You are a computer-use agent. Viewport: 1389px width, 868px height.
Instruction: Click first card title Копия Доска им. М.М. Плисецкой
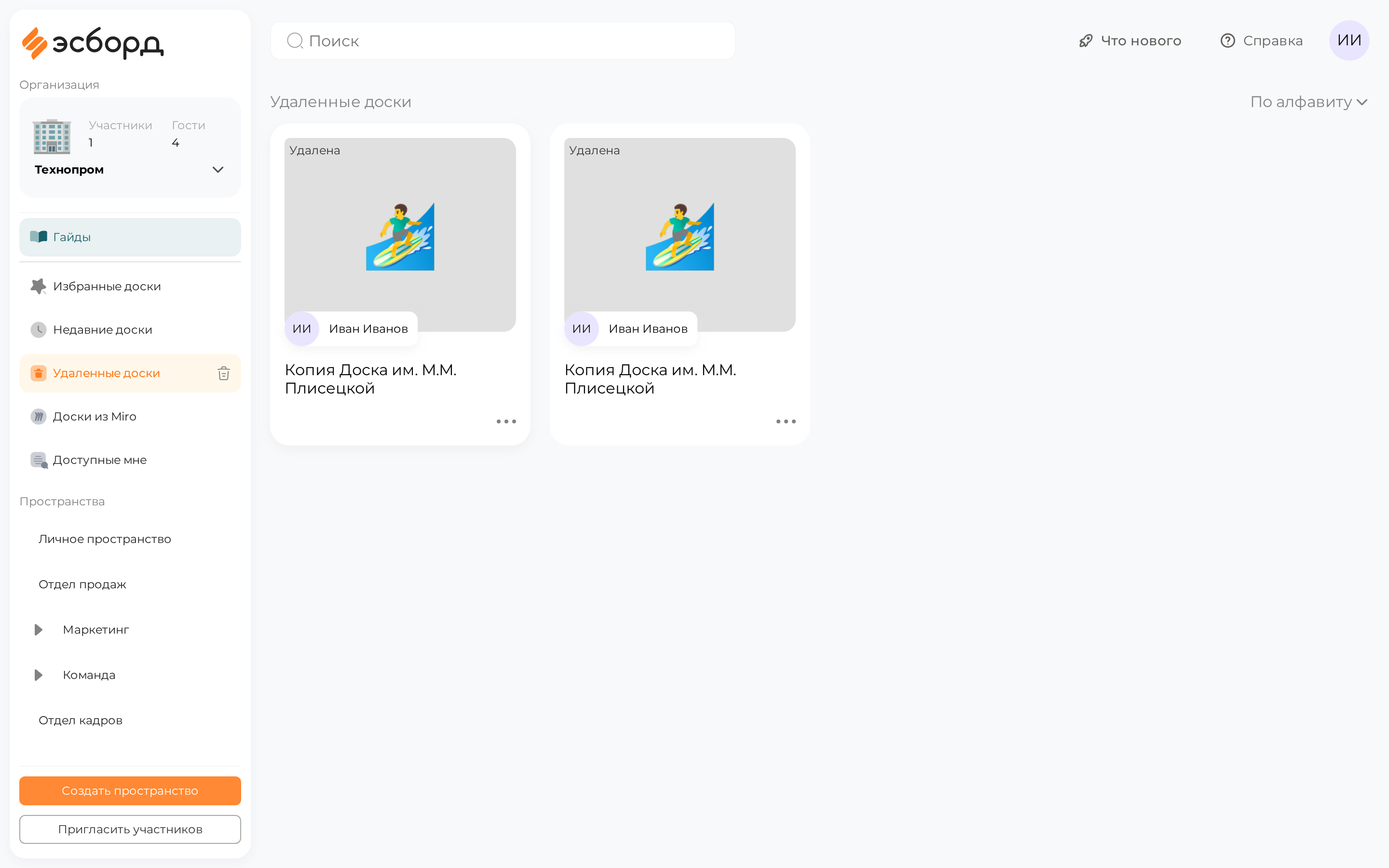point(371,379)
